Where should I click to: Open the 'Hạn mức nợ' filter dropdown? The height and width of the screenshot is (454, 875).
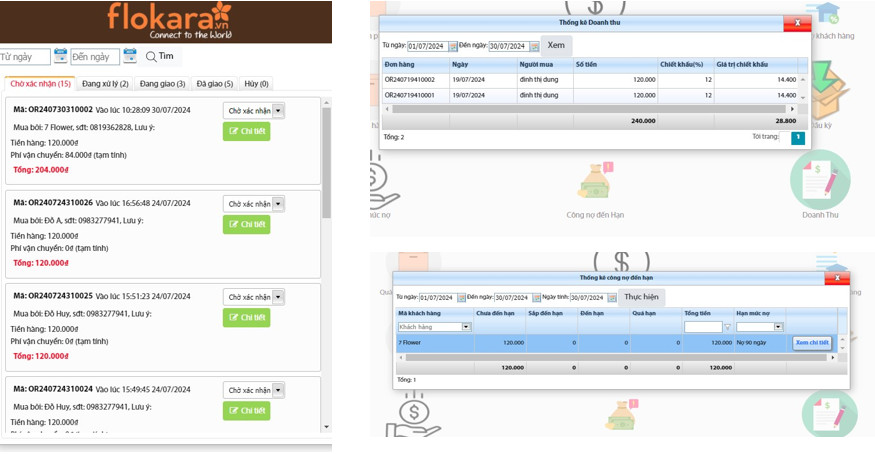click(x=778, y=327)
